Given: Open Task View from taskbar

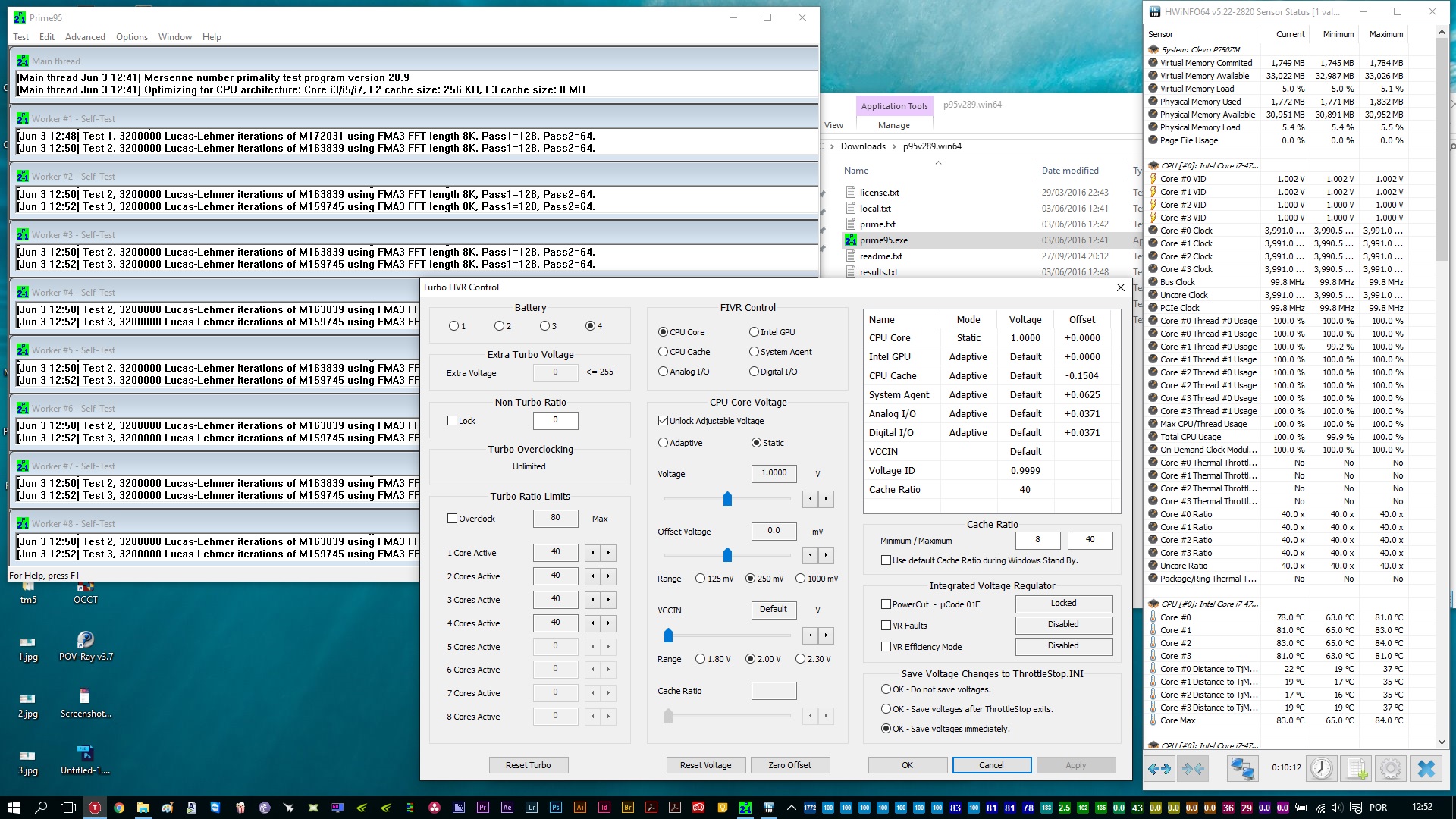Looking at the screenshot, I should pos(68,808).
